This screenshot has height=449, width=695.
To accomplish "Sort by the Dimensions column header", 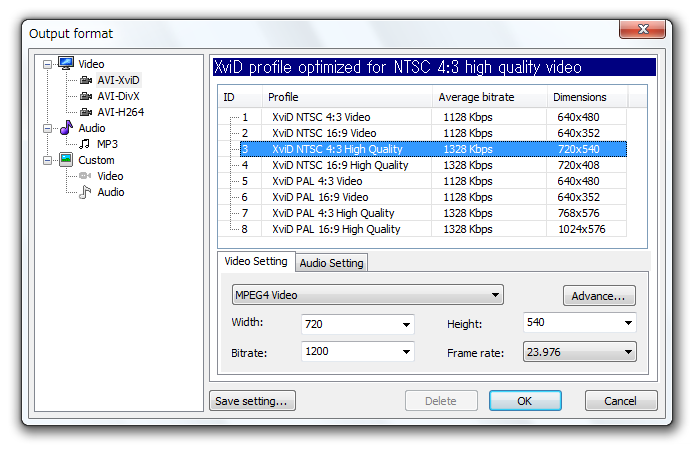I will [587, 97].
